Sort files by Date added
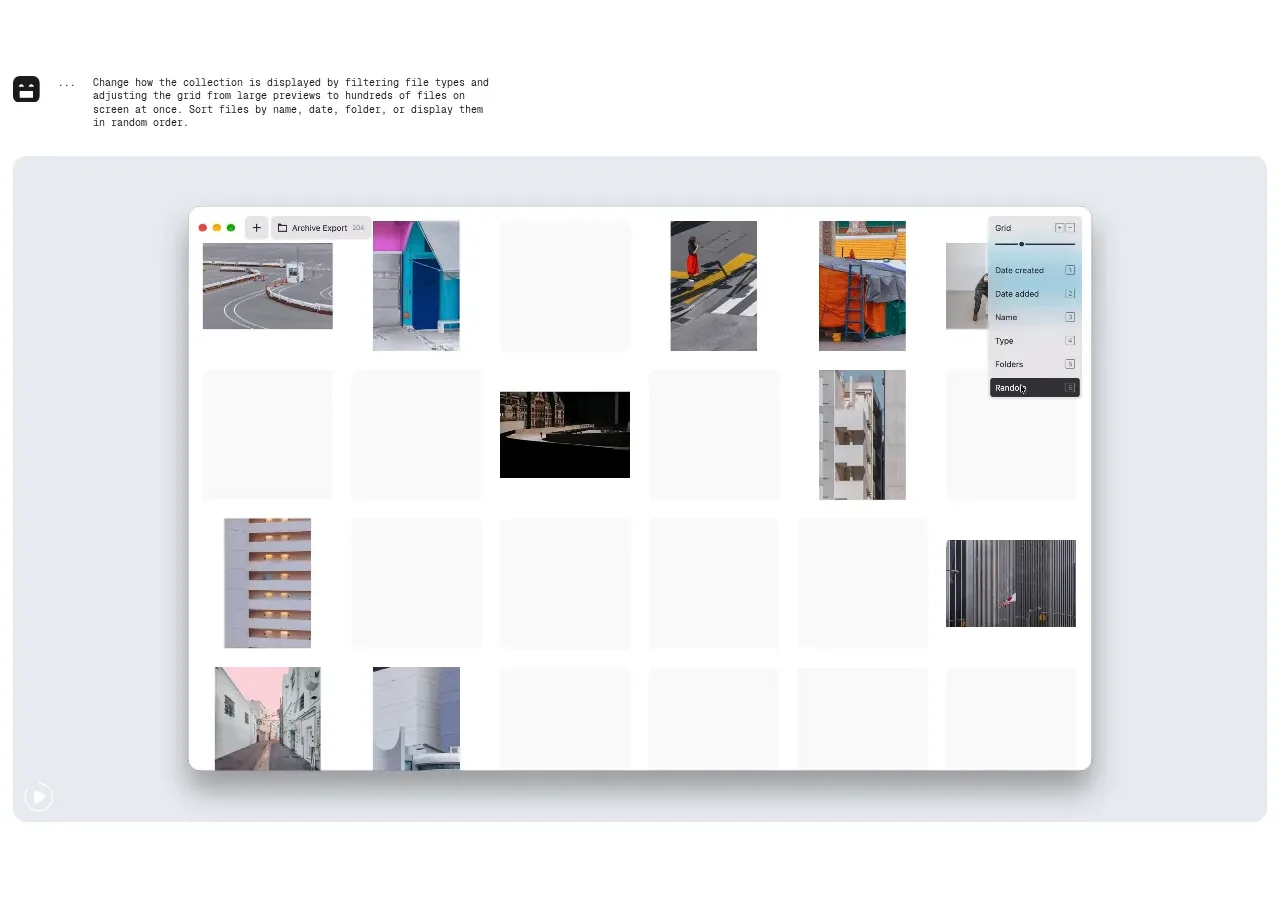This screenshot has width=1280, height=909. coord(1034,294)
